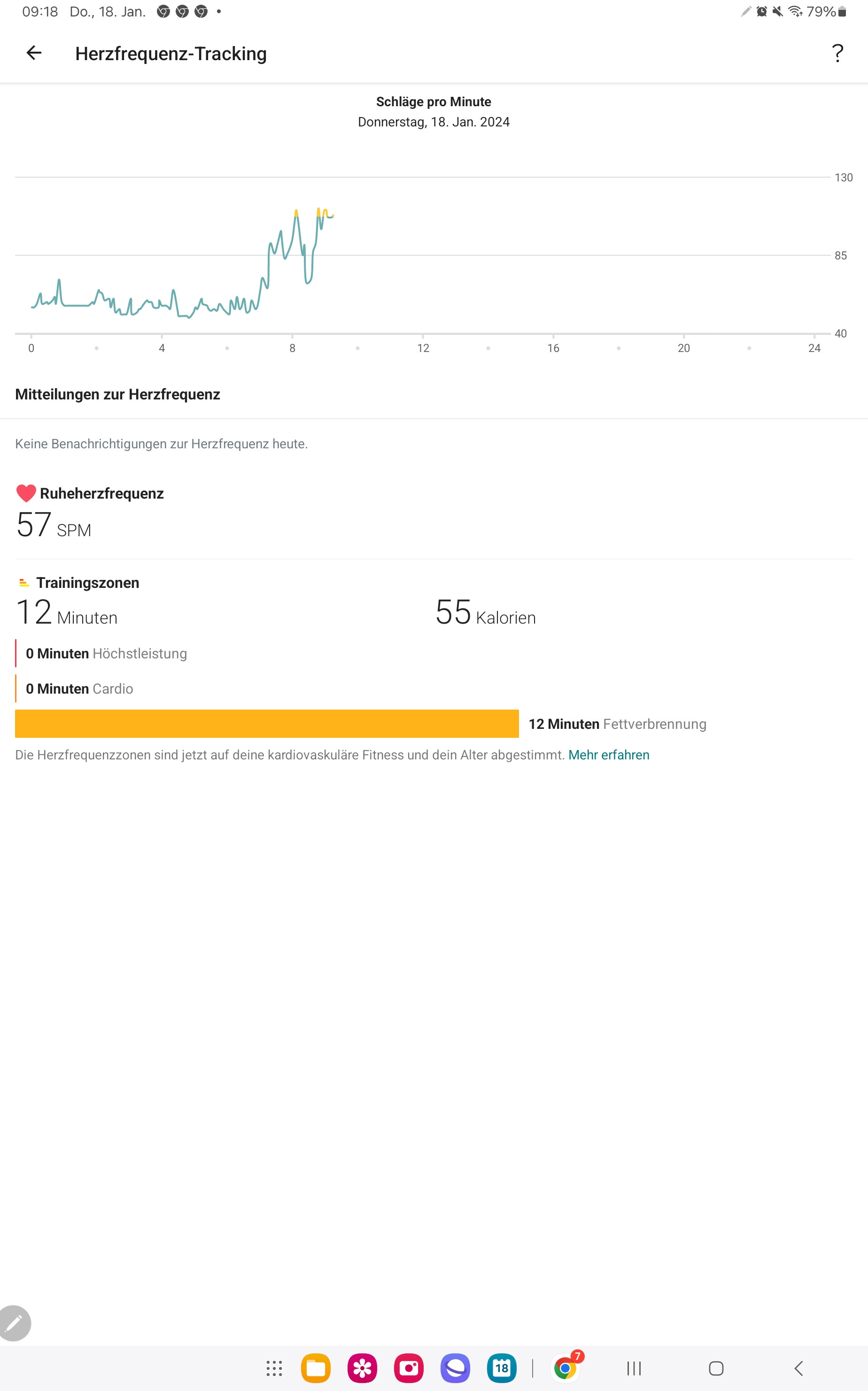Open help via the question mark icon

[837, 54]
